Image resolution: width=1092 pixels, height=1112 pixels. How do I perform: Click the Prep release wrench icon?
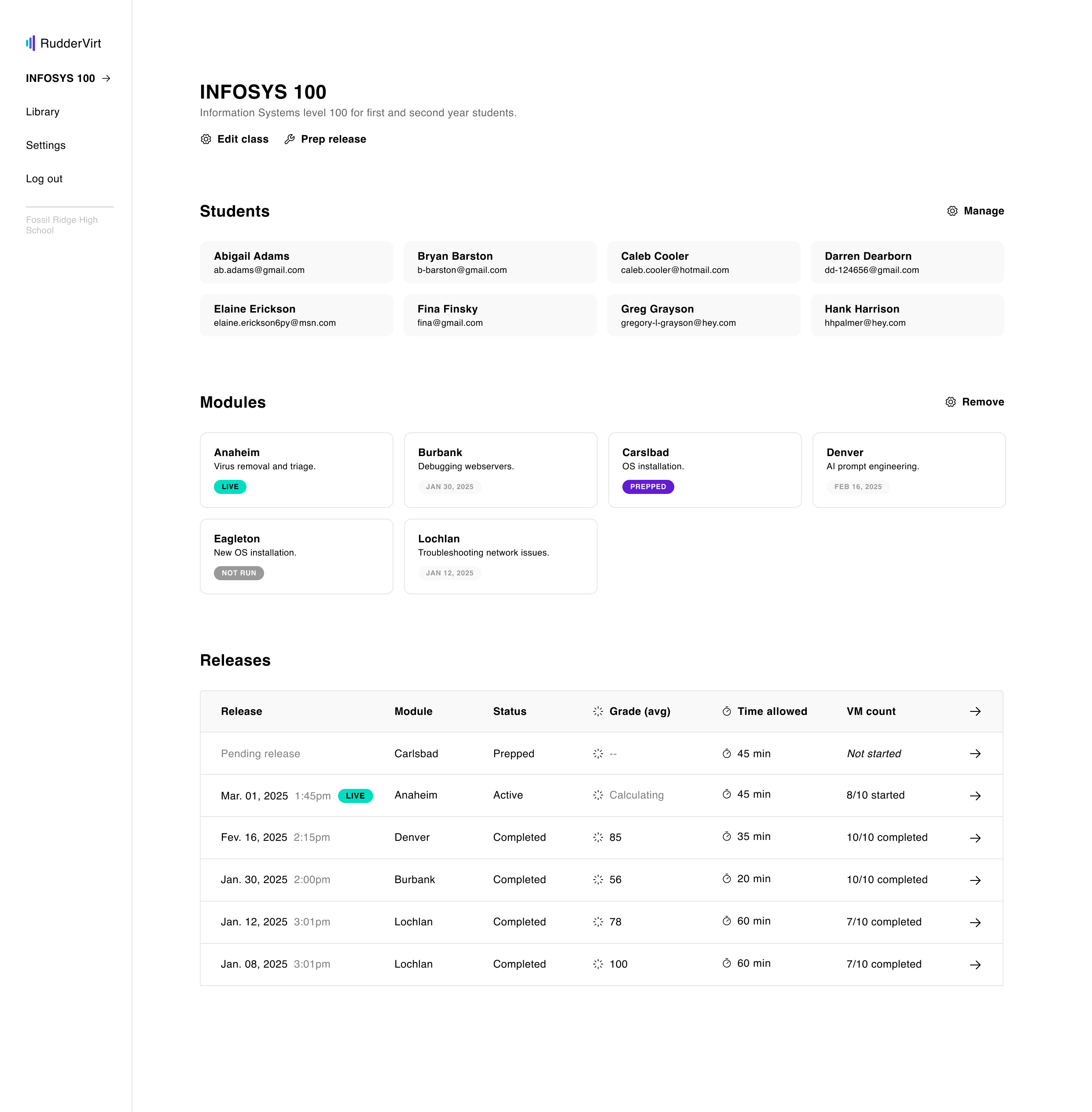(x=290, y=139)
